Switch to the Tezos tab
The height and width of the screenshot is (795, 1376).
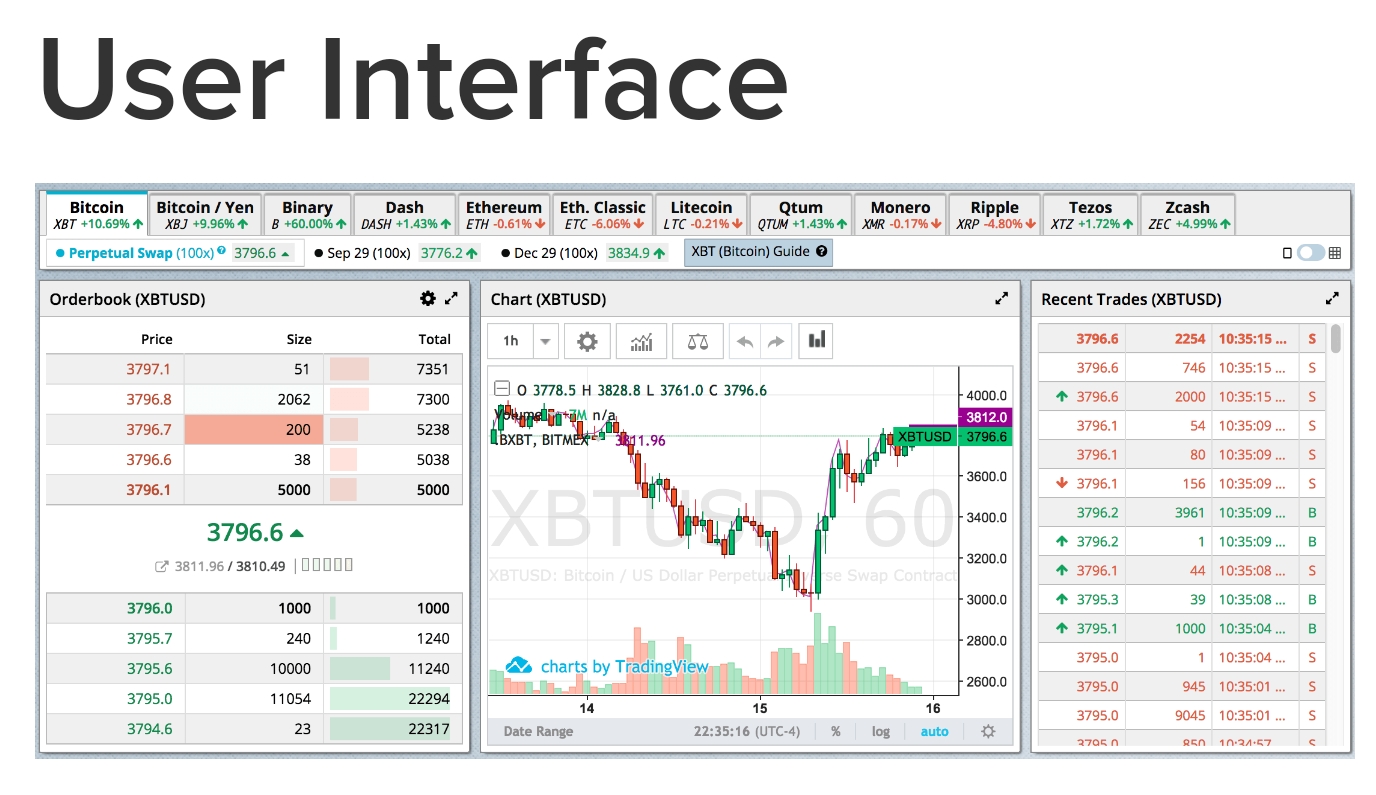point(1090,215)
